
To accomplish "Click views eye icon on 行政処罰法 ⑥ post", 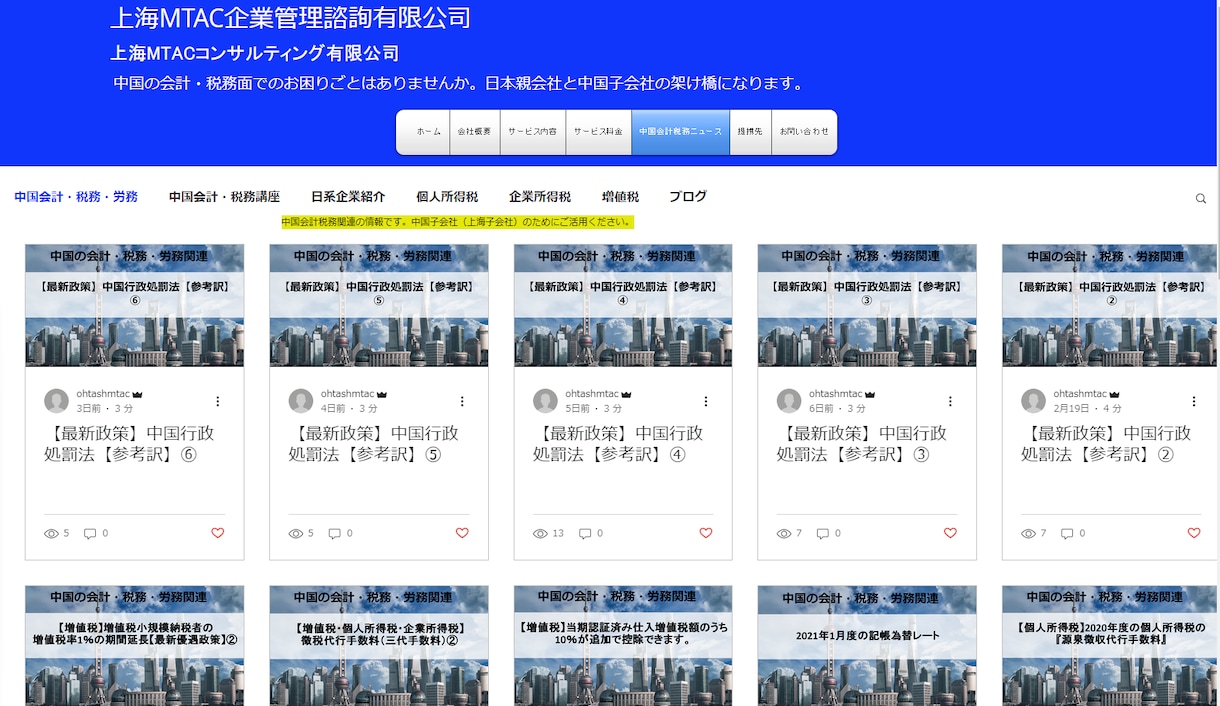I will point(52,534).
